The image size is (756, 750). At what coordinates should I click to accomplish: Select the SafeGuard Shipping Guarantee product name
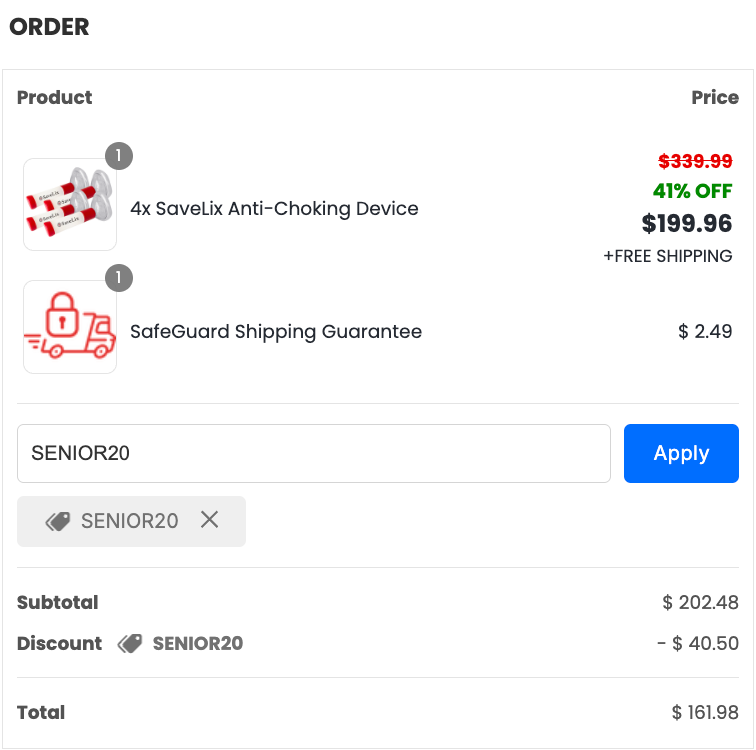point(276,331)
